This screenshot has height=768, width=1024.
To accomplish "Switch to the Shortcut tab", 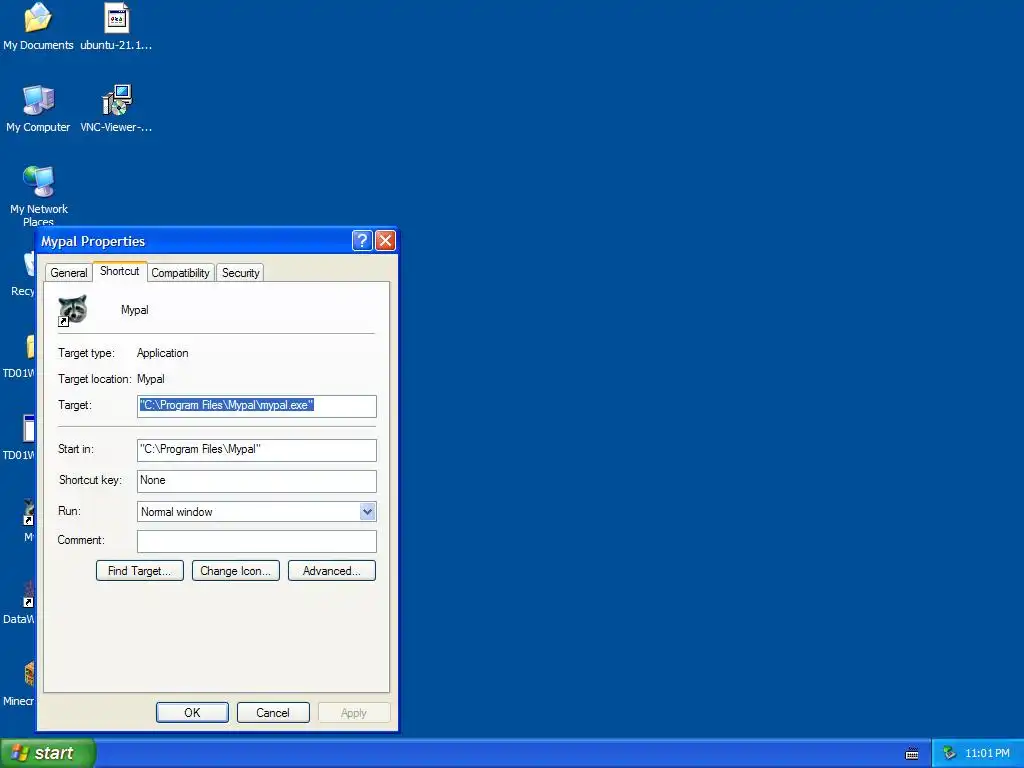I will 120,271.
